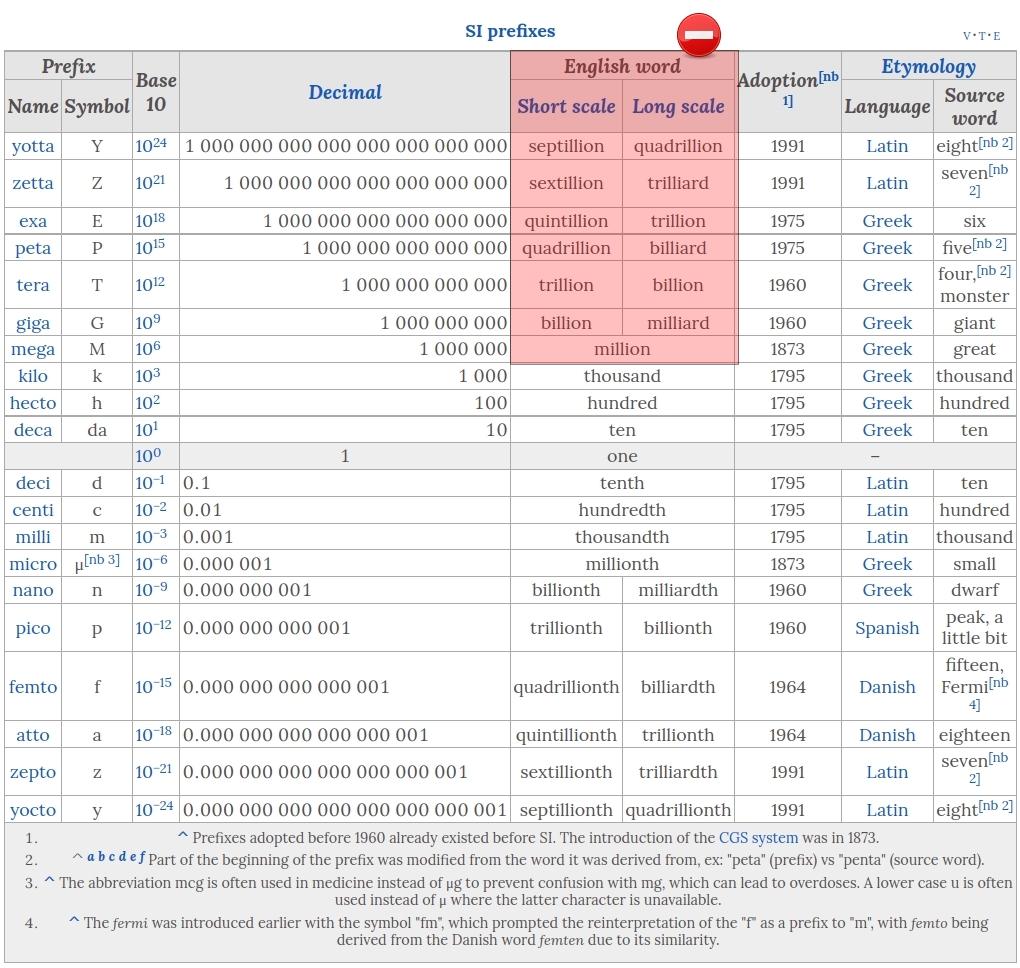
Task: Jump via back-link 'a' in footnote 2
Action: 91,857
